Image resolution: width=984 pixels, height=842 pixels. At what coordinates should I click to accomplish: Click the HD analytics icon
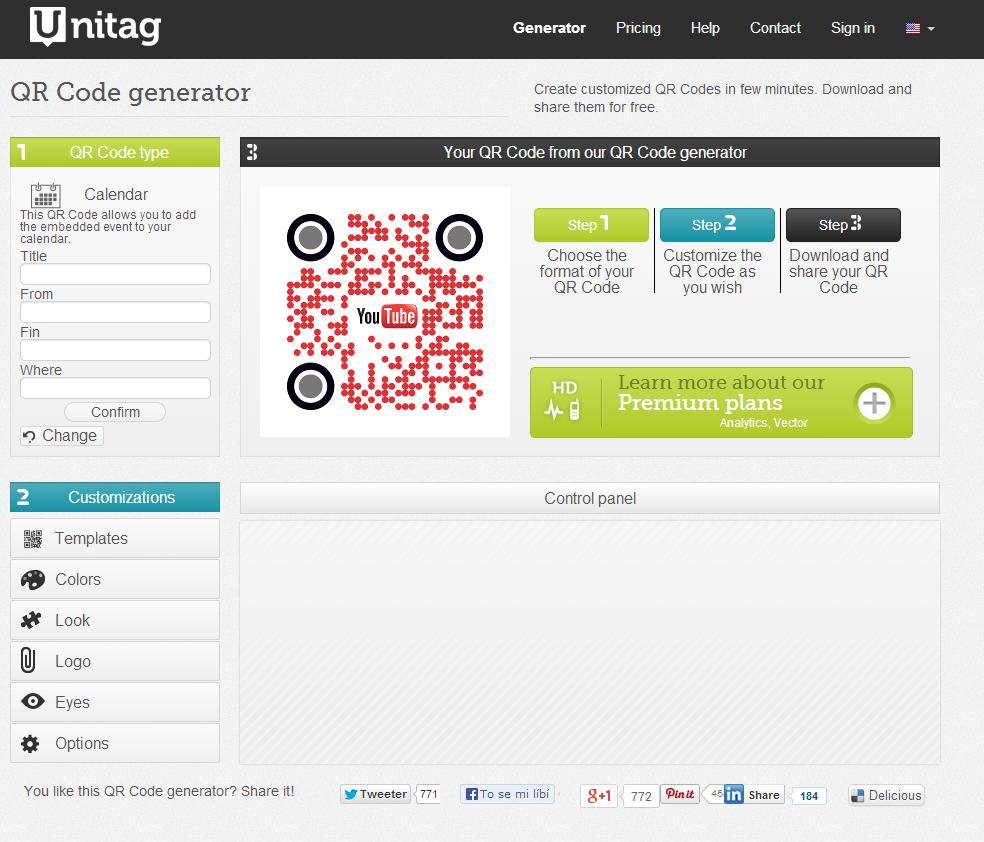click(563, 400)
